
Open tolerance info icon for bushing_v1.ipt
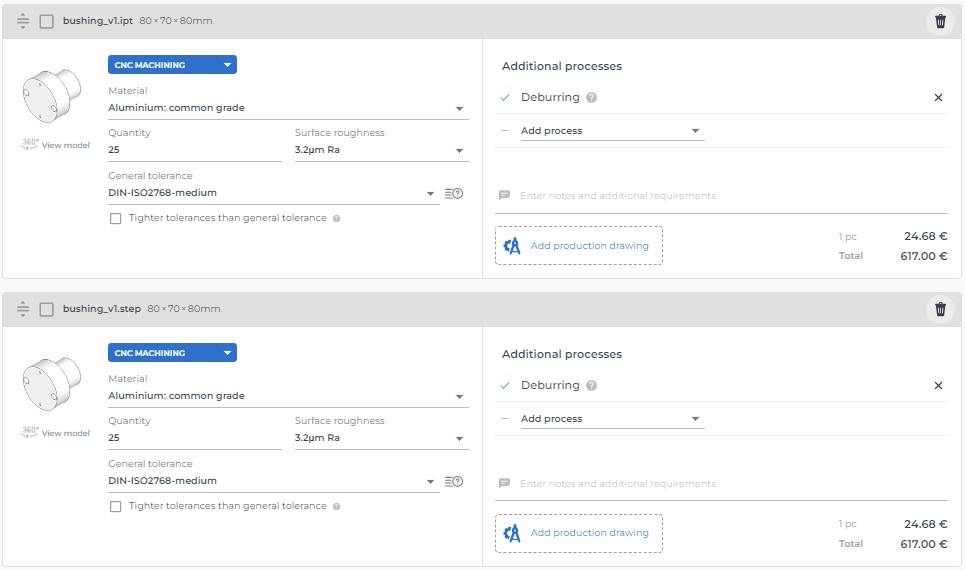click(453, 193)
